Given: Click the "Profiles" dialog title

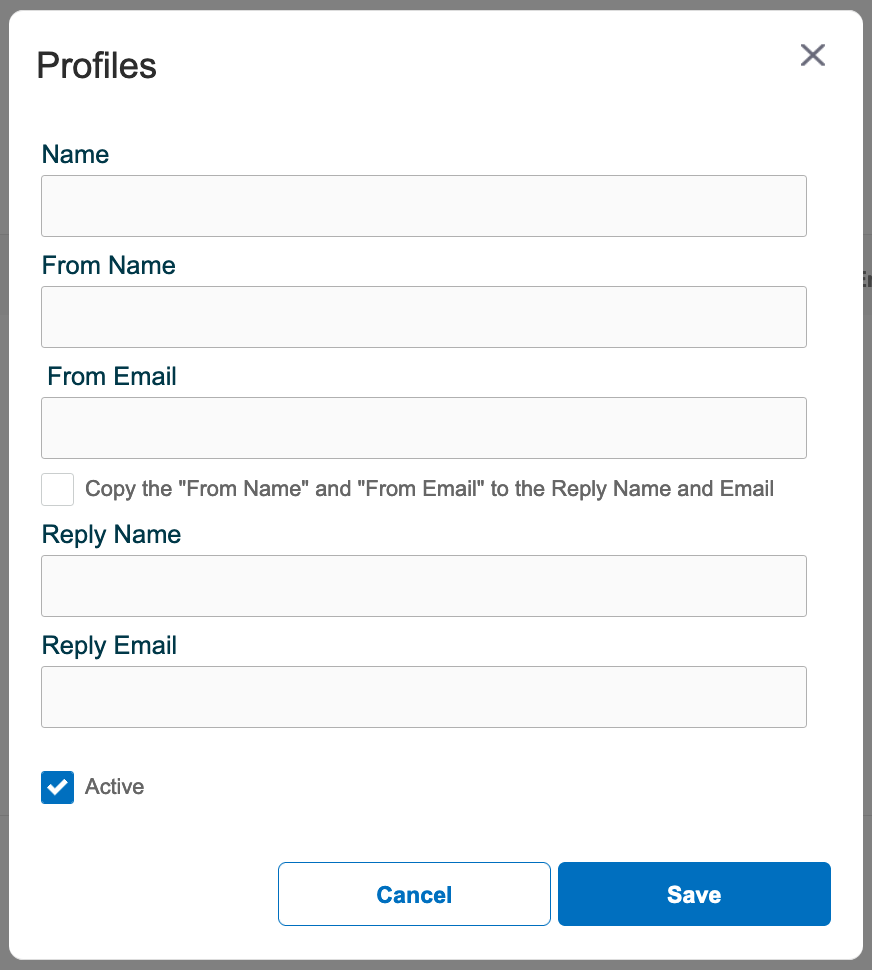Looking at the screenshot, I should tap(96, 66).
